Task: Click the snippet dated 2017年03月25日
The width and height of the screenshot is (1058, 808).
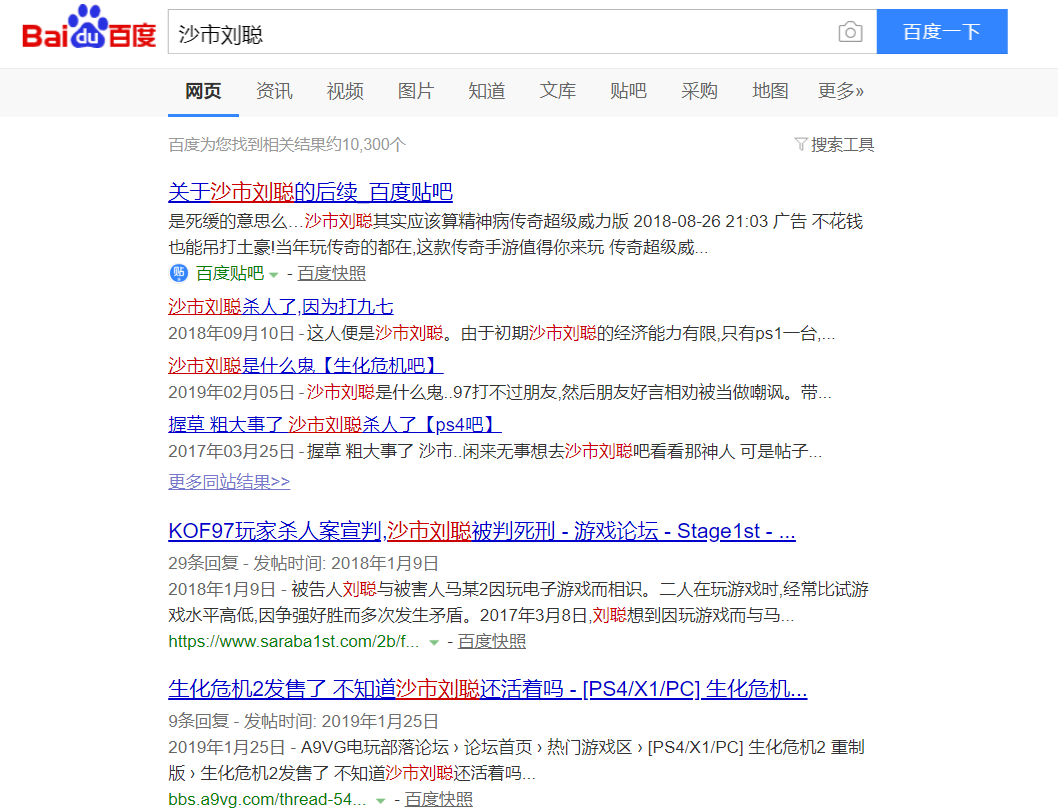Action: tap(495, 451)
